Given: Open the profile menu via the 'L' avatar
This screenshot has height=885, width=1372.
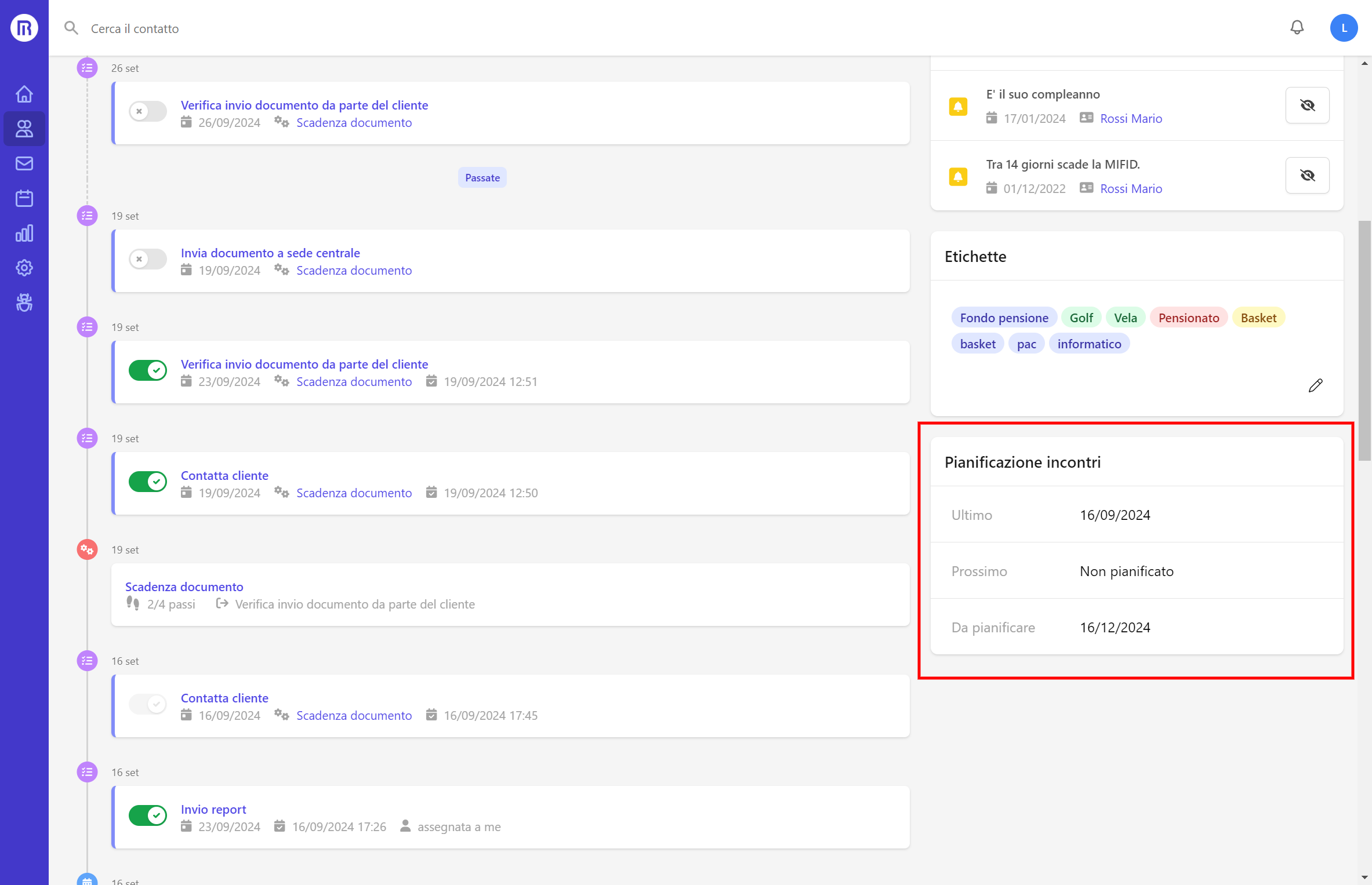Looking at the screenshot, I should point(1344,27).
